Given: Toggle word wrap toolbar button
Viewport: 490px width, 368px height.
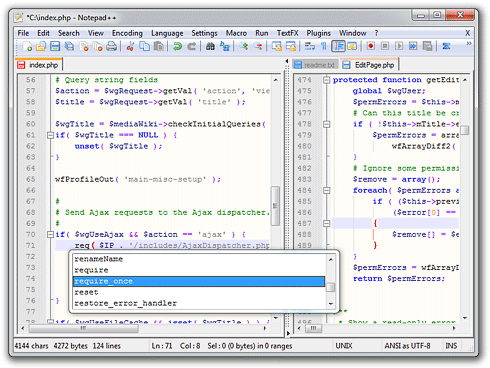Looking at the screenshot, I should click(x=310, y=46).
